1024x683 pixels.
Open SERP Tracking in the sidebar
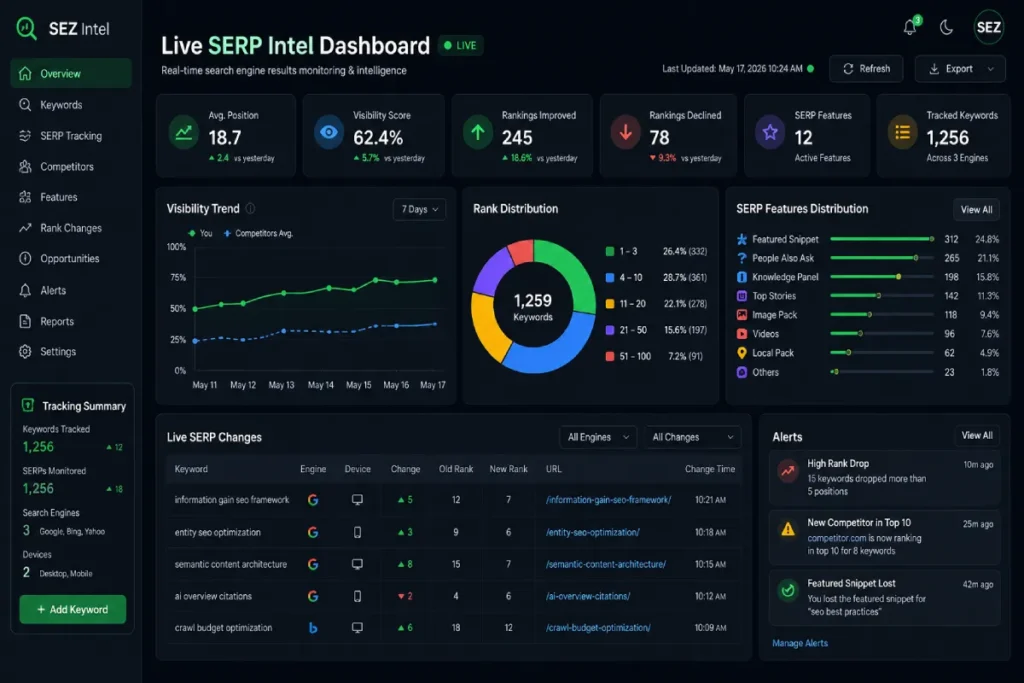(x=71, y=136)
